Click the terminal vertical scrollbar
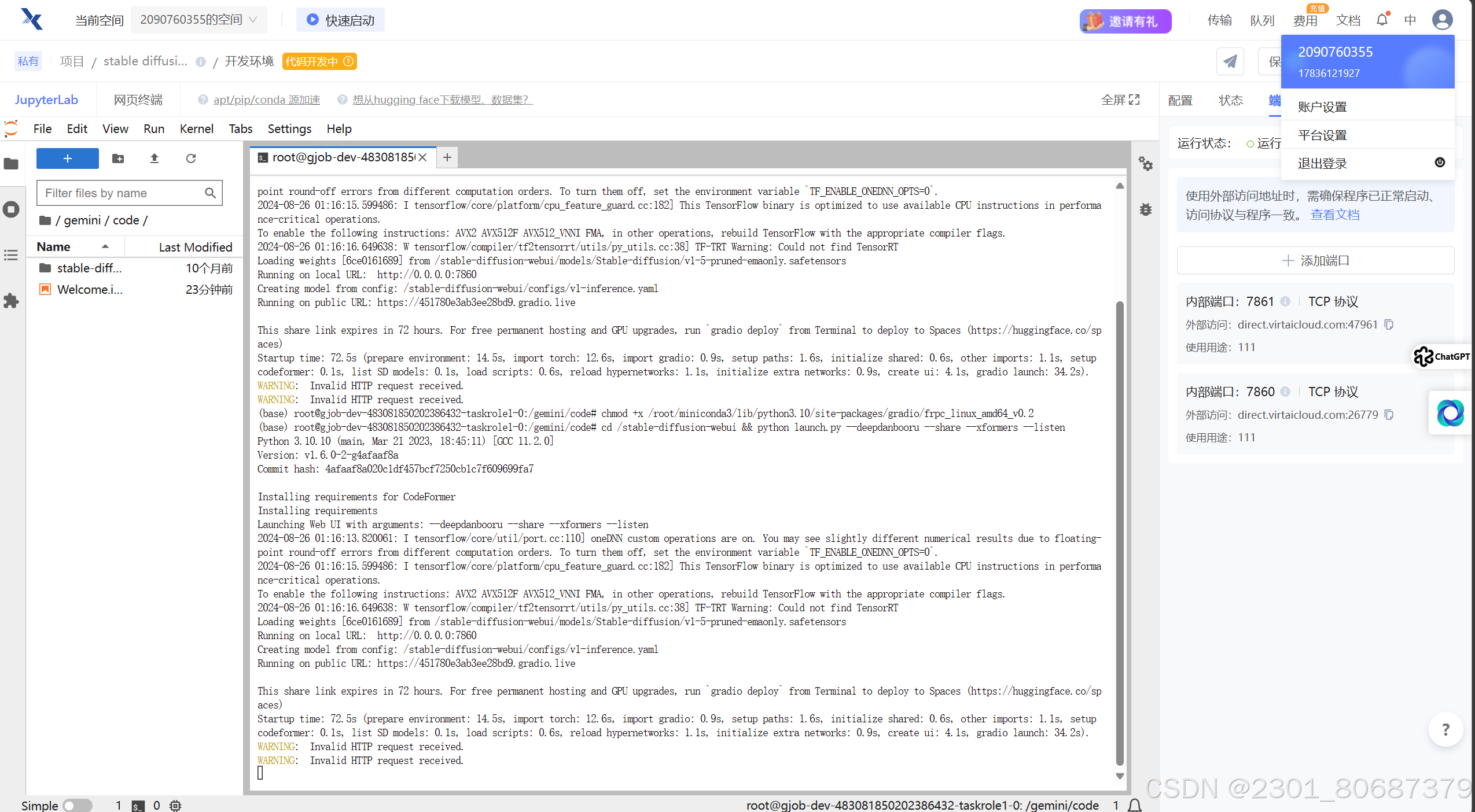The image size is (1475, 812). click(x=1120, y=532)
